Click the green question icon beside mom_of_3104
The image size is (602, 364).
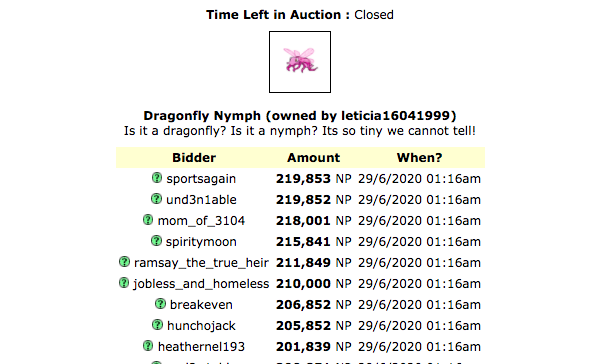[148, 220]
